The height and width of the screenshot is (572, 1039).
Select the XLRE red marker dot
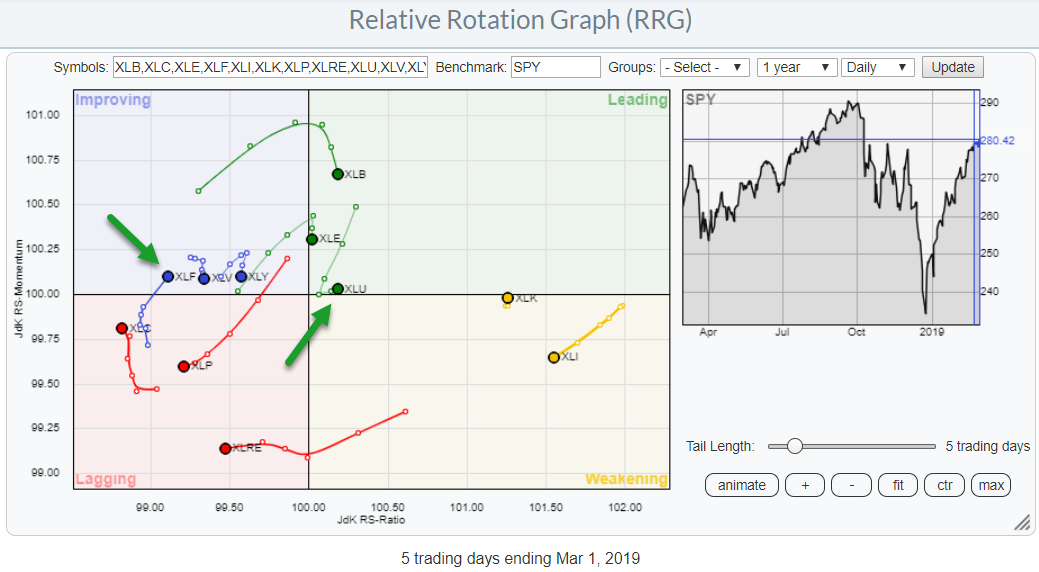tap(225, 448)
